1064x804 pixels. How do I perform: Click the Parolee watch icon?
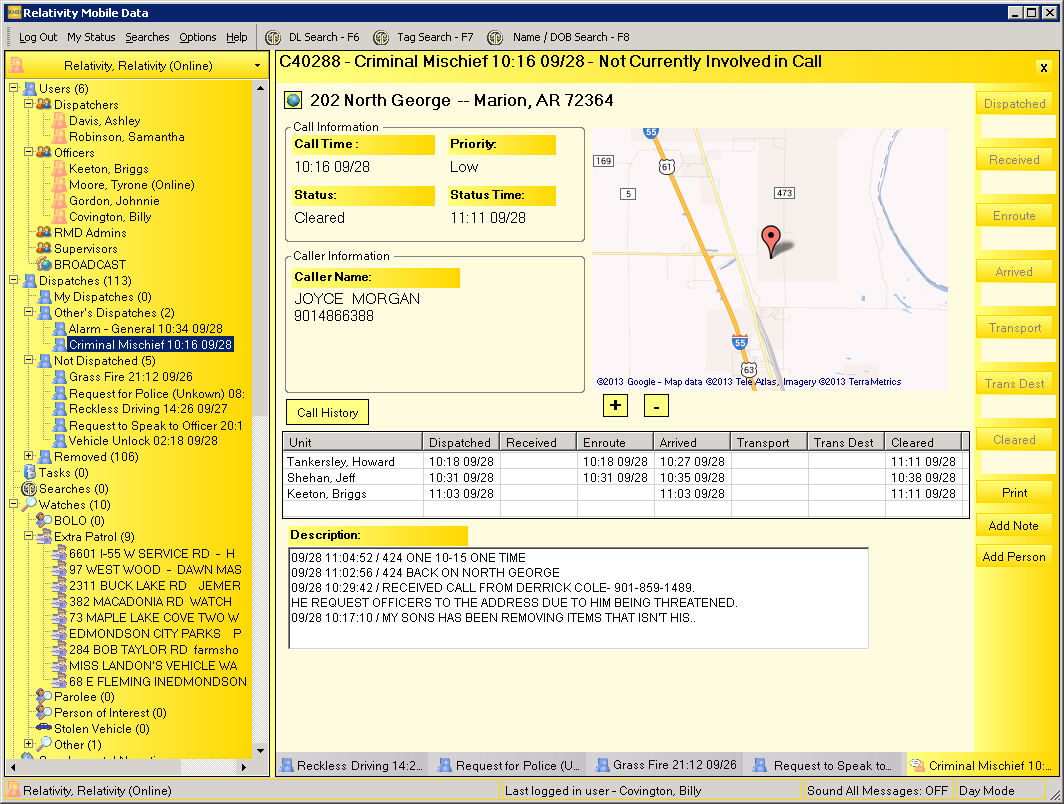point(44,696)
